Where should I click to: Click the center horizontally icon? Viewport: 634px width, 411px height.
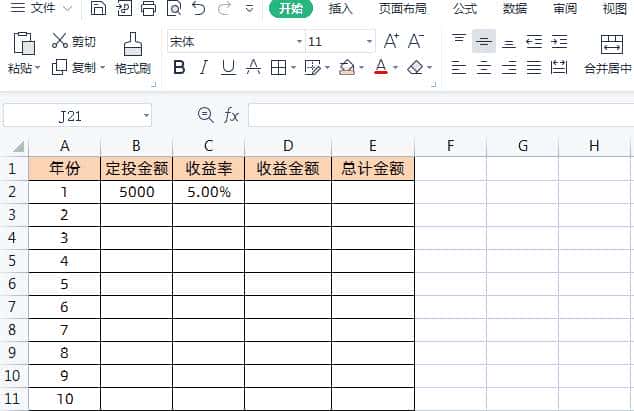click(x=484, y=67)
